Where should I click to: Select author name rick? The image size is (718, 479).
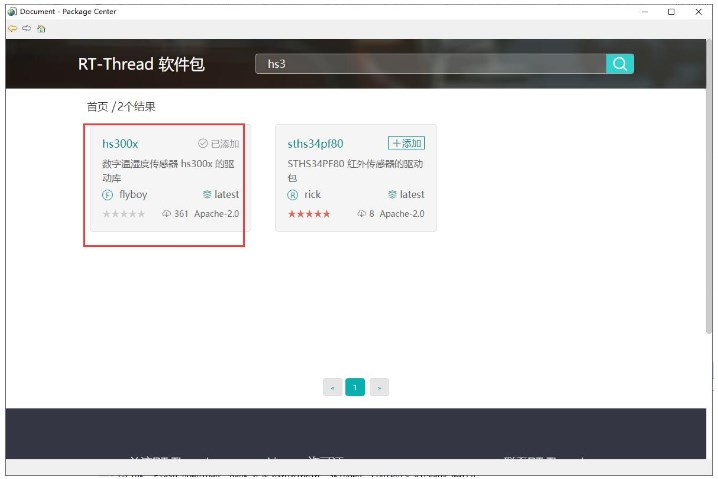click(312, 195)
